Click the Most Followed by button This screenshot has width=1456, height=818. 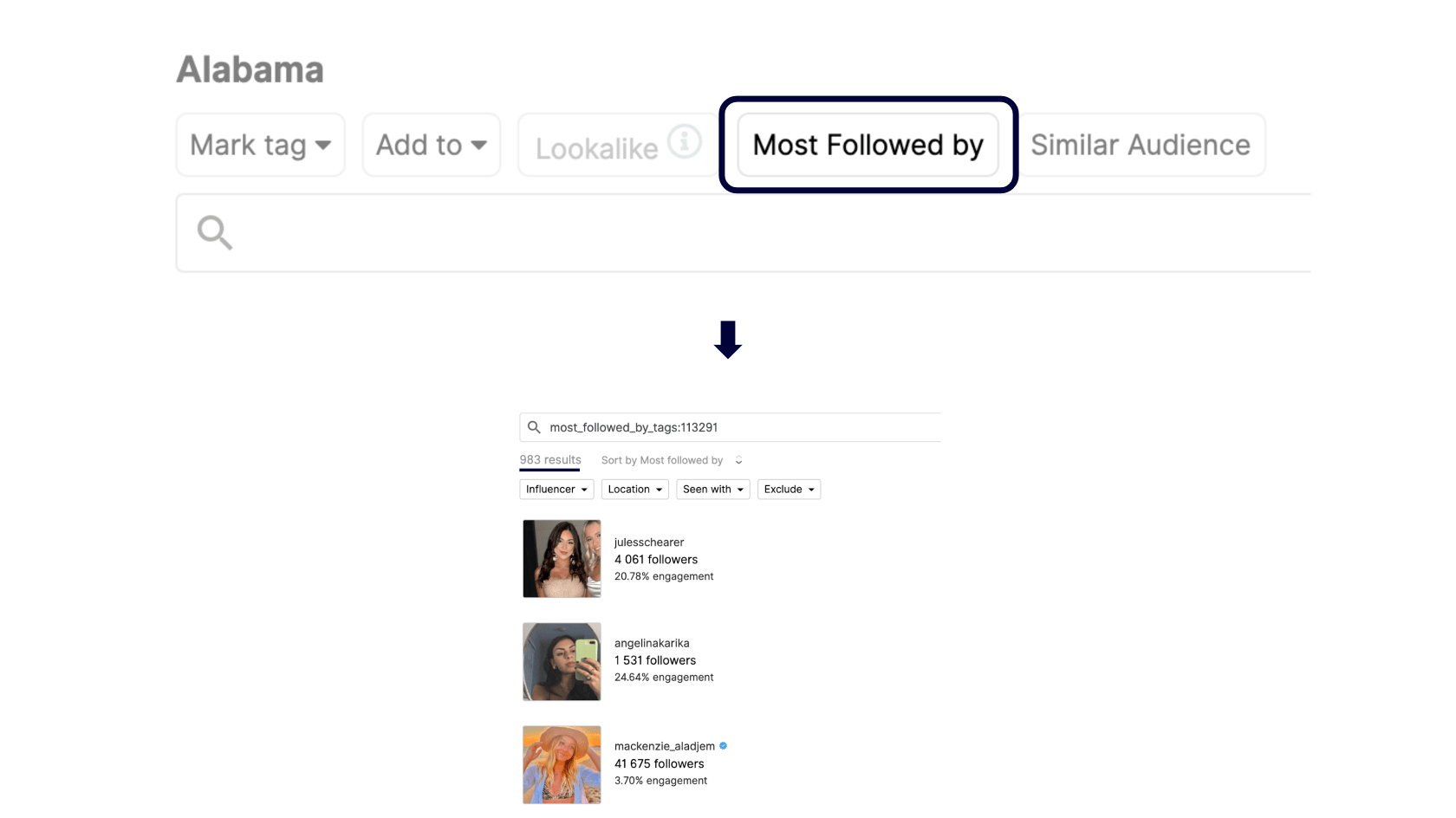click(868, 145)
